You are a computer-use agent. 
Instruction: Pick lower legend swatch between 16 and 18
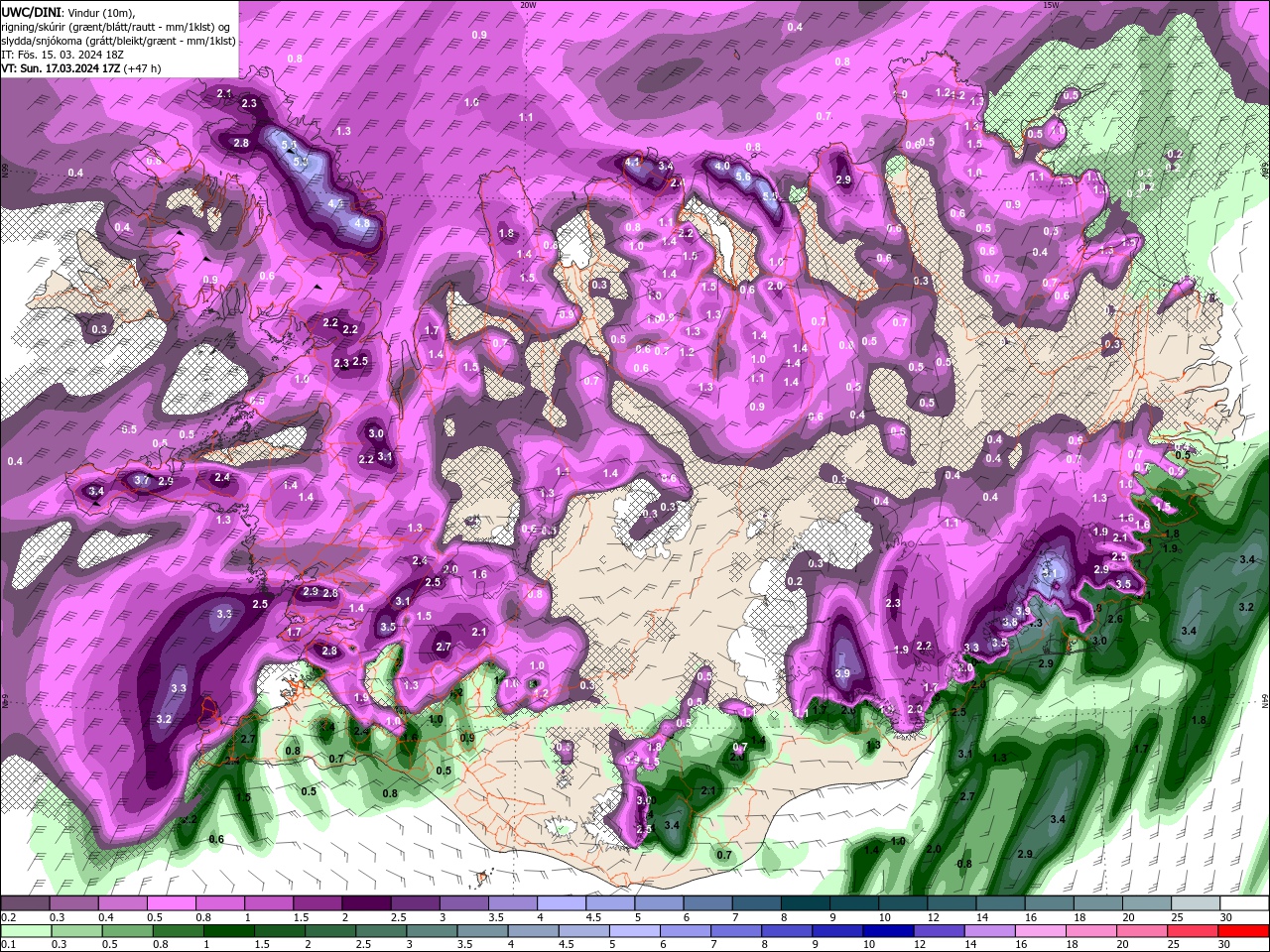(x=1042, y=931)
